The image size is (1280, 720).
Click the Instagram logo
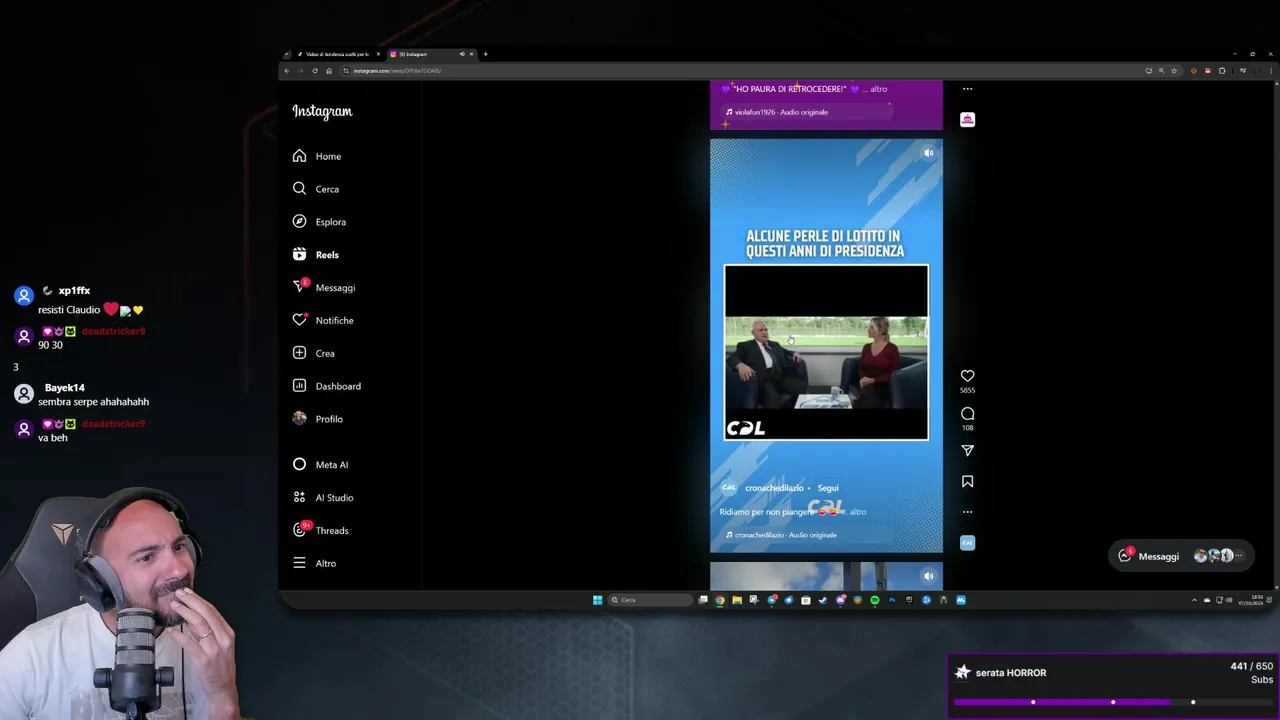[322, 111]
